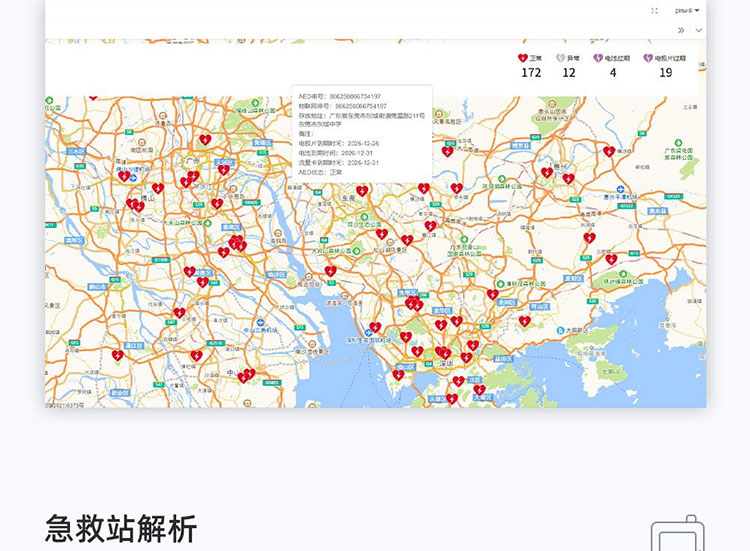Click the 急救站解析 section heading
This screenshot has height=551, width=750.
pyautogui.click(x=121, y=529)
